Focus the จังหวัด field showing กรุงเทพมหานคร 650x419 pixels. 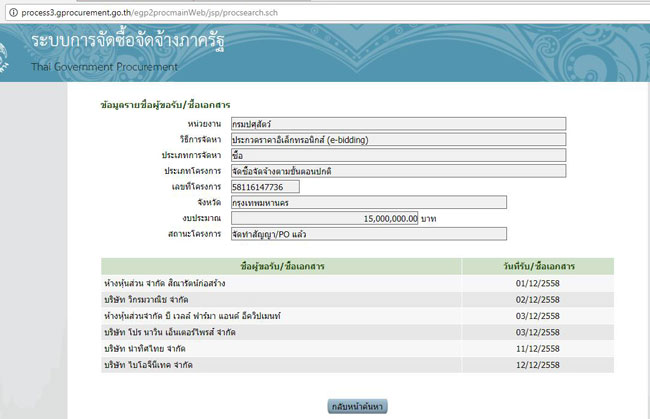367,202
